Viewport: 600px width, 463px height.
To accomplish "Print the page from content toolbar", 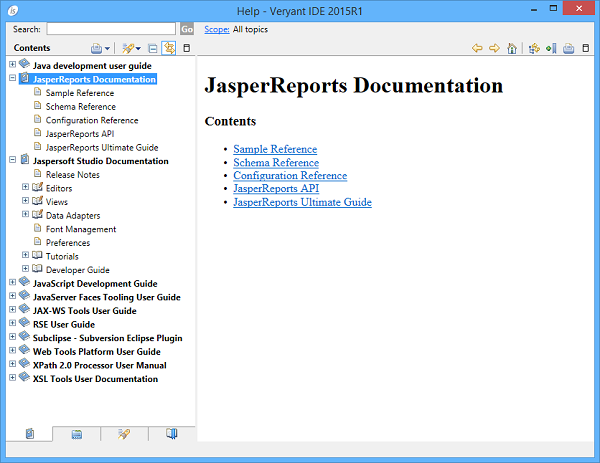I will tap(568, 47).
